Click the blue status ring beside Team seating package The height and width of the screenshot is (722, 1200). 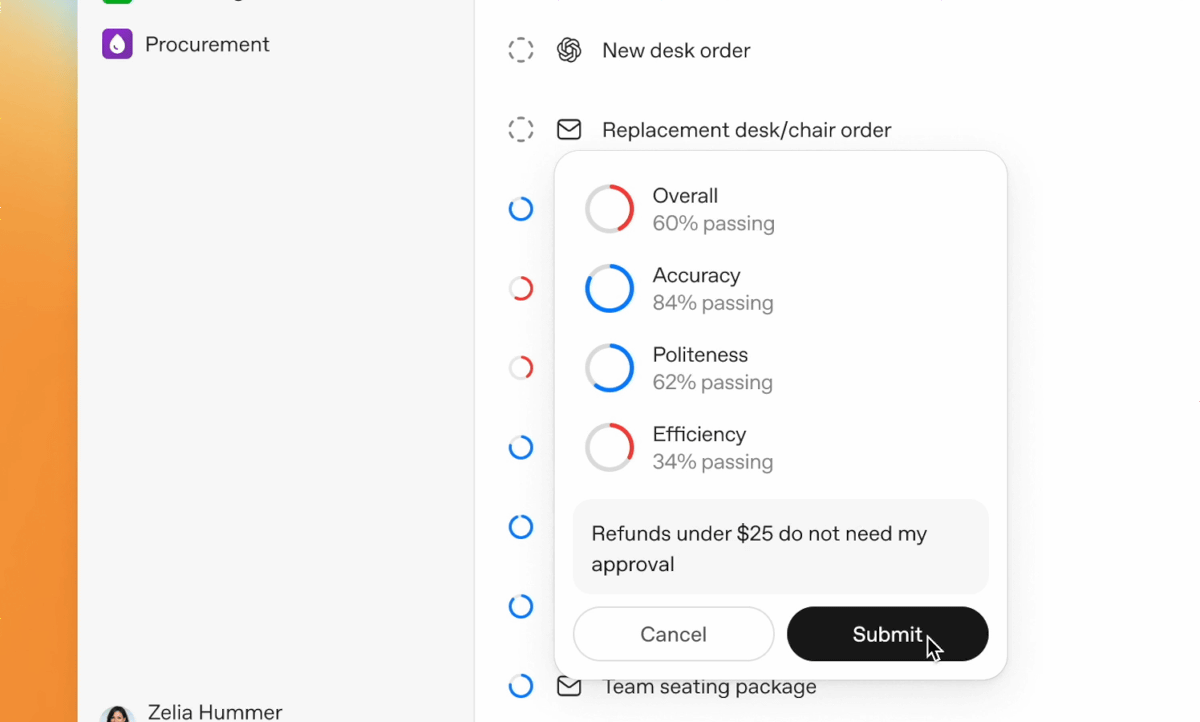click(x=521, y=686)
